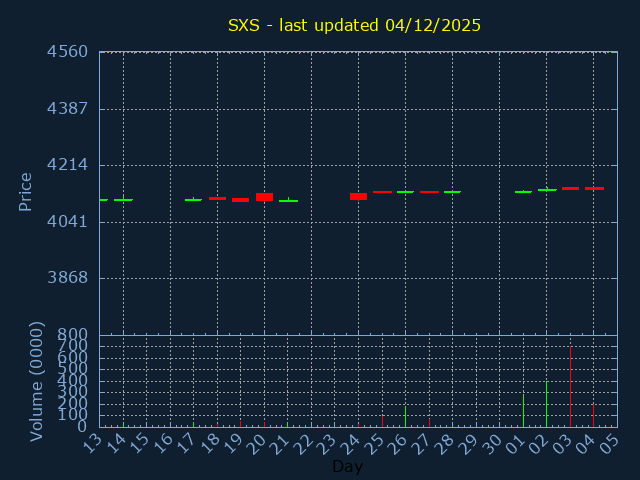Select the red candlestick on day 24
640x480 pixels.
(358, 196)
